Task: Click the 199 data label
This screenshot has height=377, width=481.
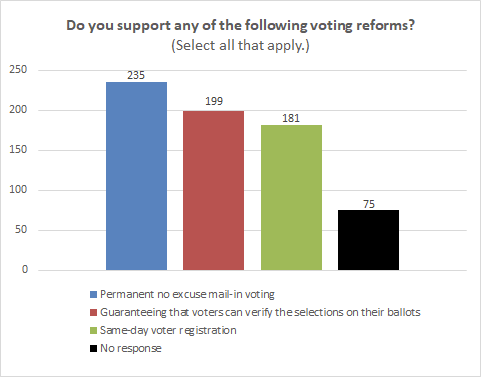Action: click(214, 101)
